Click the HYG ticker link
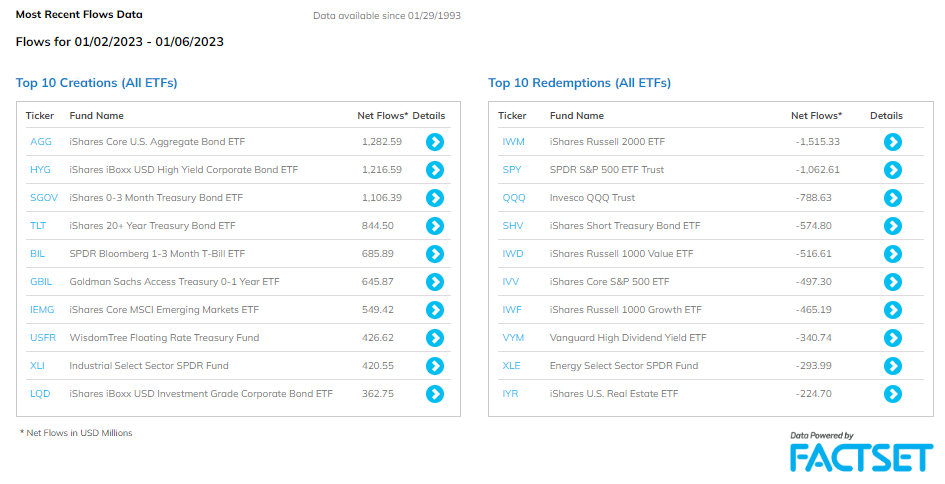Screen dimensions: 945x484 40,170
